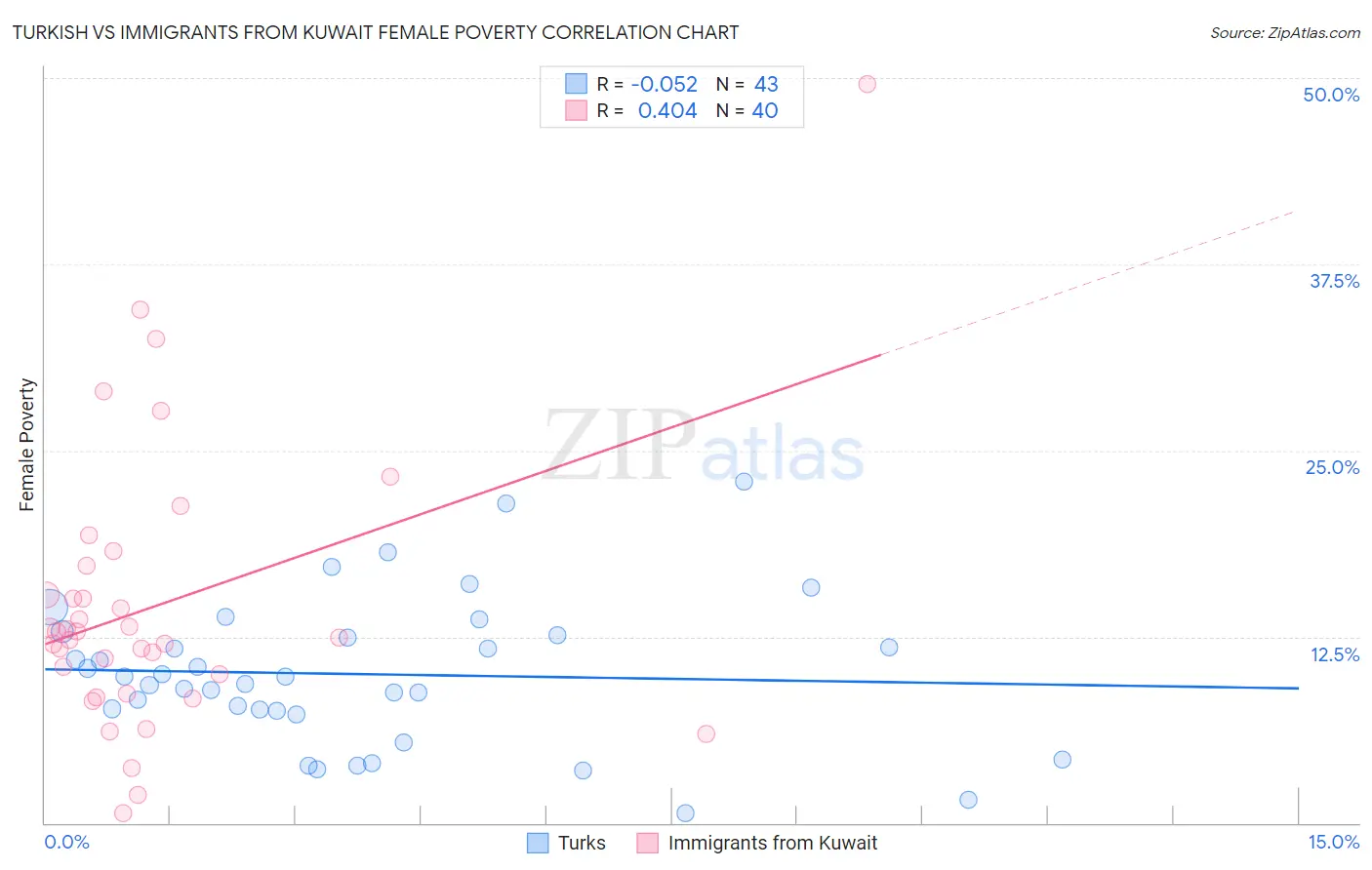Click the 12.5% y-axis tick label
The height and width of the screenshot is (870, 1372).
(1334, 654)
